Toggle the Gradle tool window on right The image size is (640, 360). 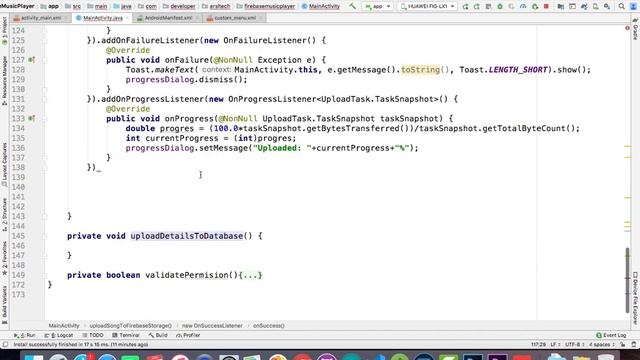pyautogui.click(x=635, y=29)
